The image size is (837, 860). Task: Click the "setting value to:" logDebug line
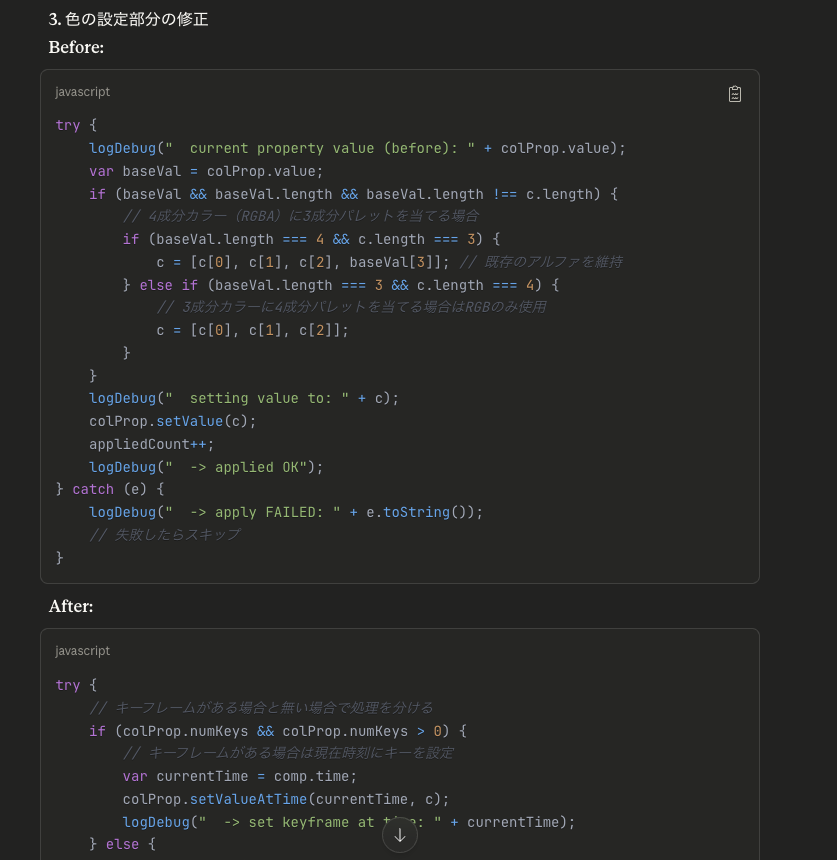[x=244, y=398]
